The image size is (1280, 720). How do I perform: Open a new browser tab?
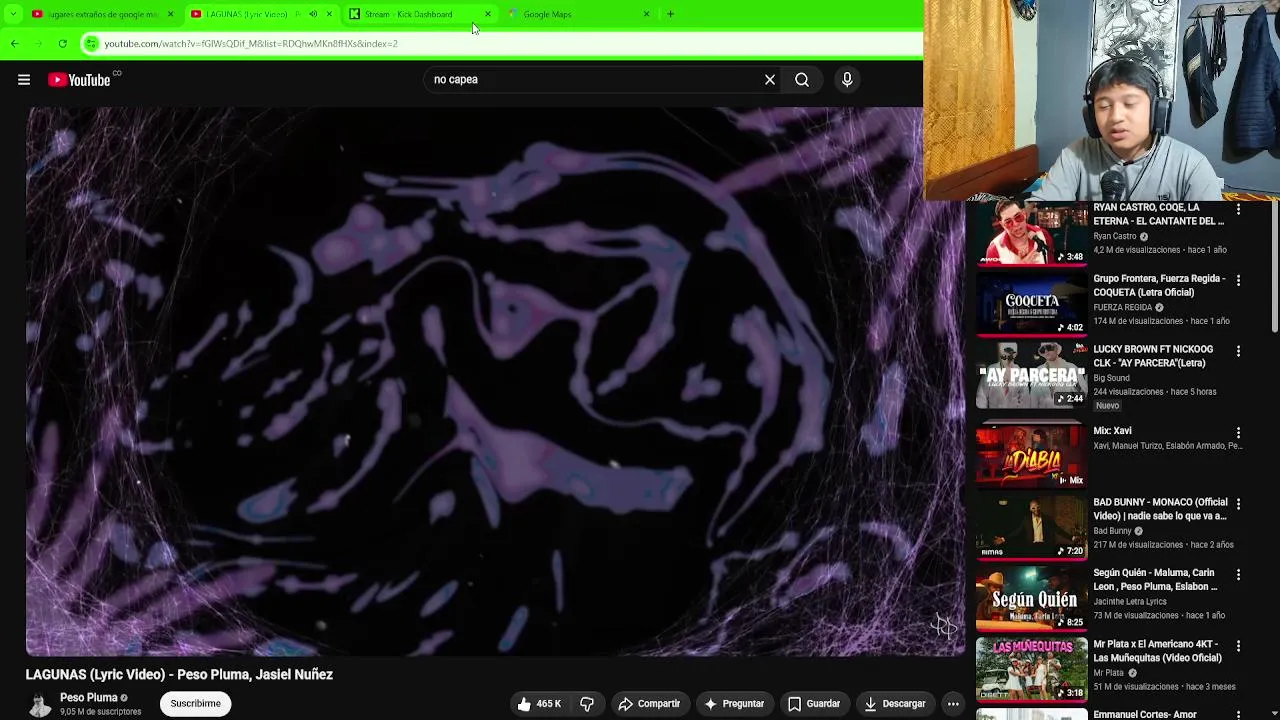[670, 14]
